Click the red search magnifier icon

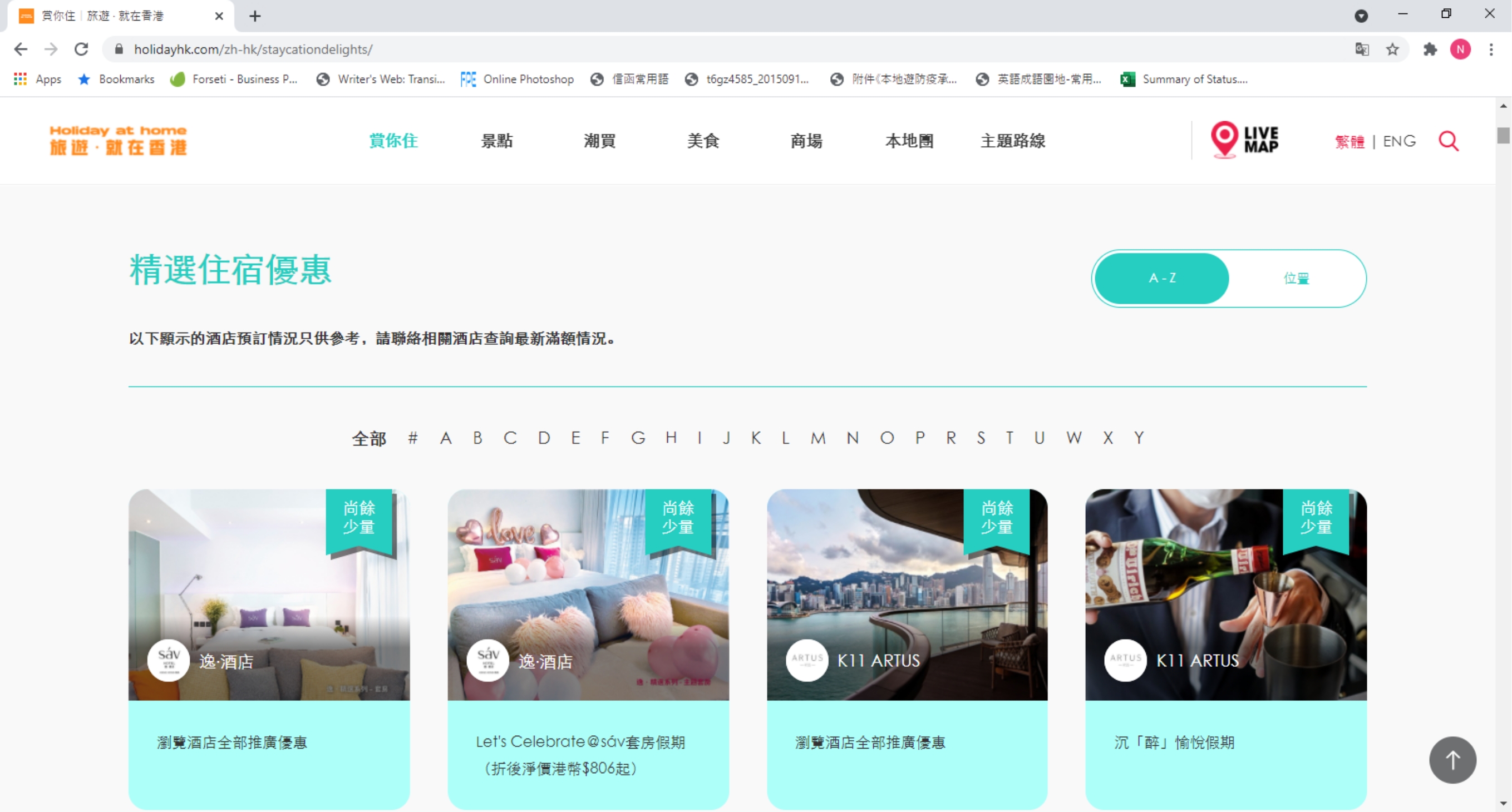(x=1449, y=141)
